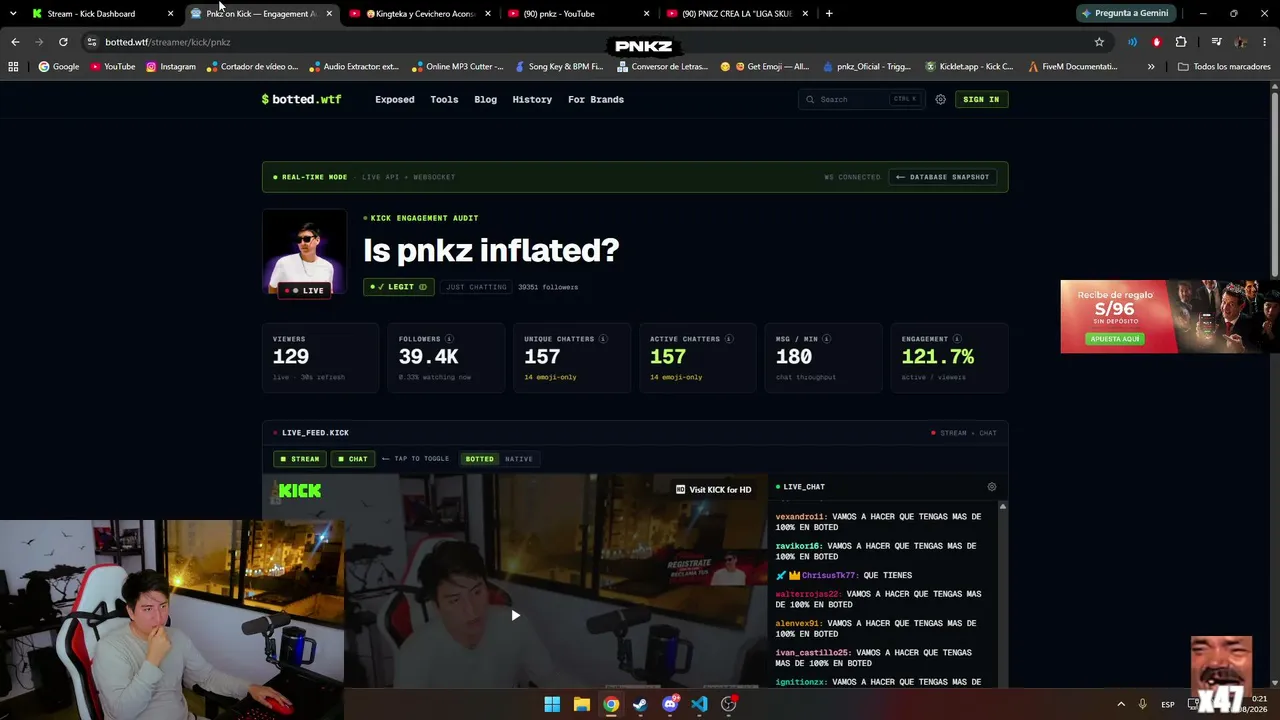
Task: Open the For Brands page
Action: click(x=596, y=99)
